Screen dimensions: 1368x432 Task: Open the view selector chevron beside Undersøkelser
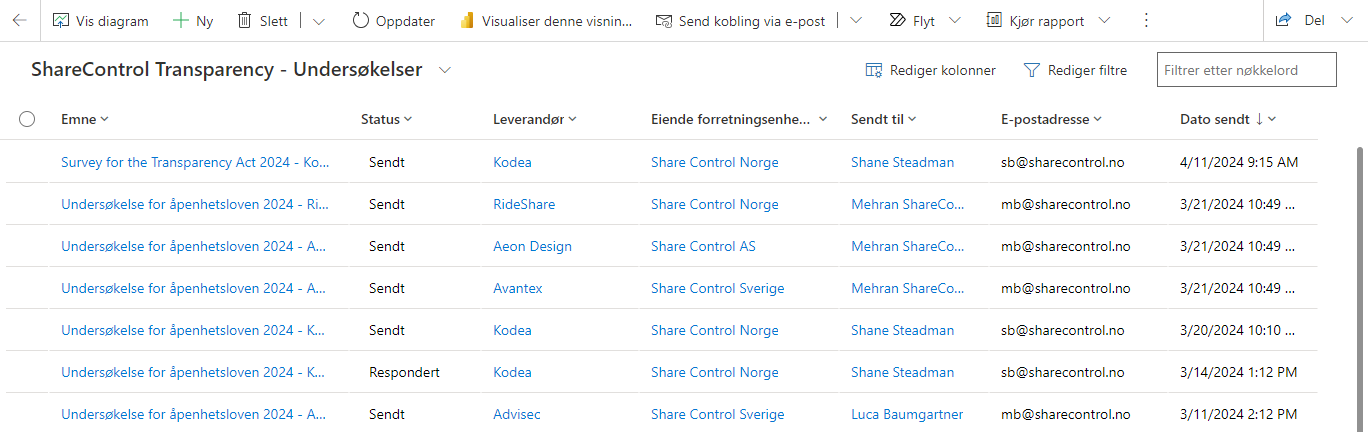[x=445, y=70]
